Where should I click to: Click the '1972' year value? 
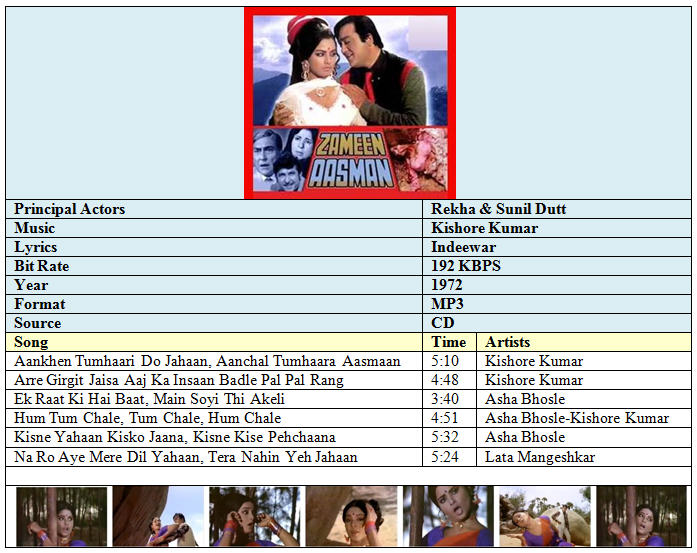tap(447, 285)
